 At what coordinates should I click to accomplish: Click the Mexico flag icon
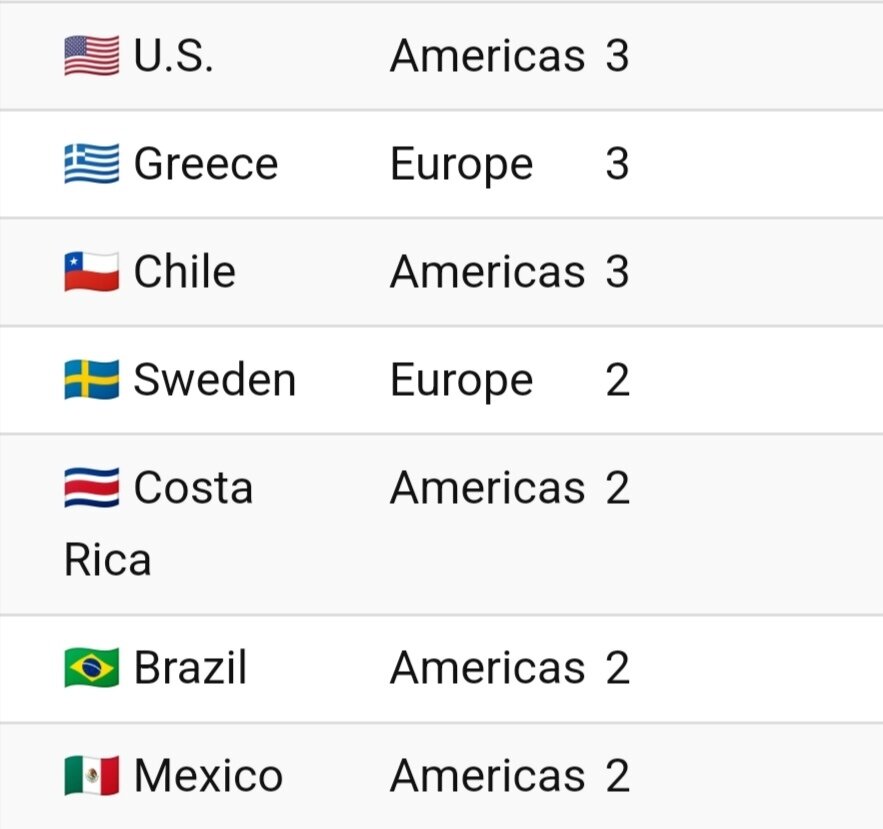91,776
